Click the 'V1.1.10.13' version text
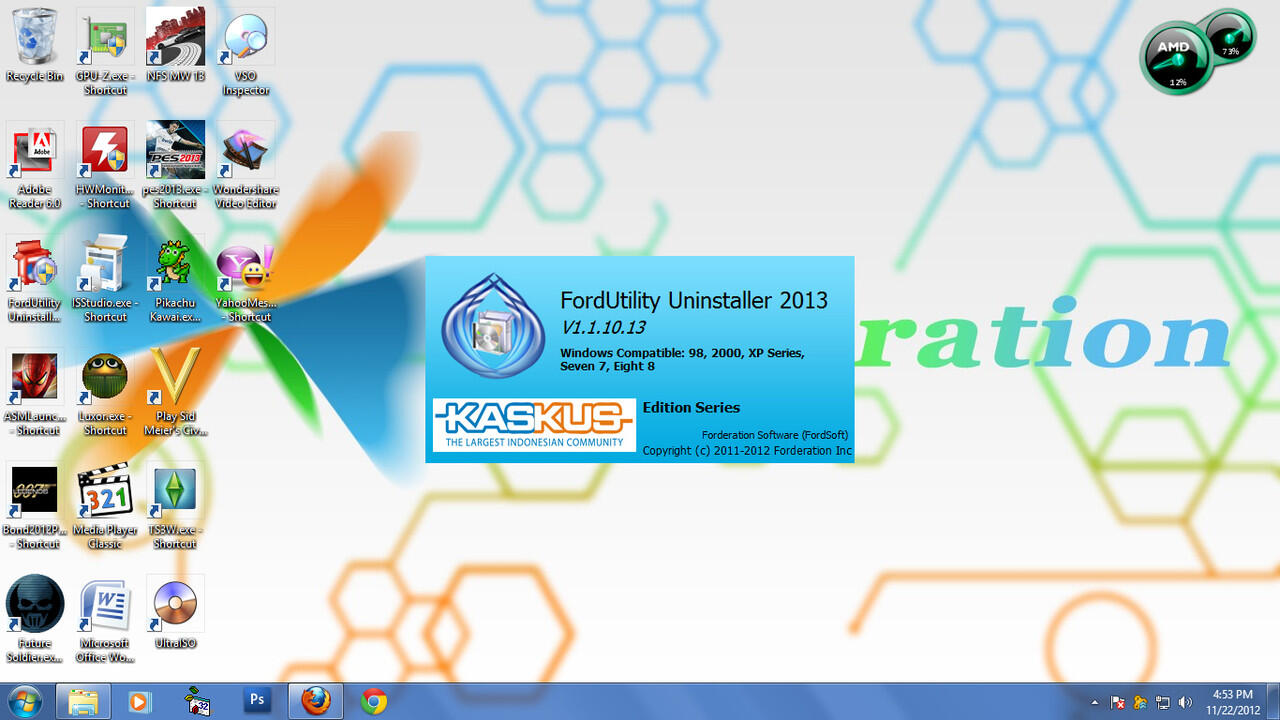Screen dimensions: 1280x720 click(x=603, y=327)
